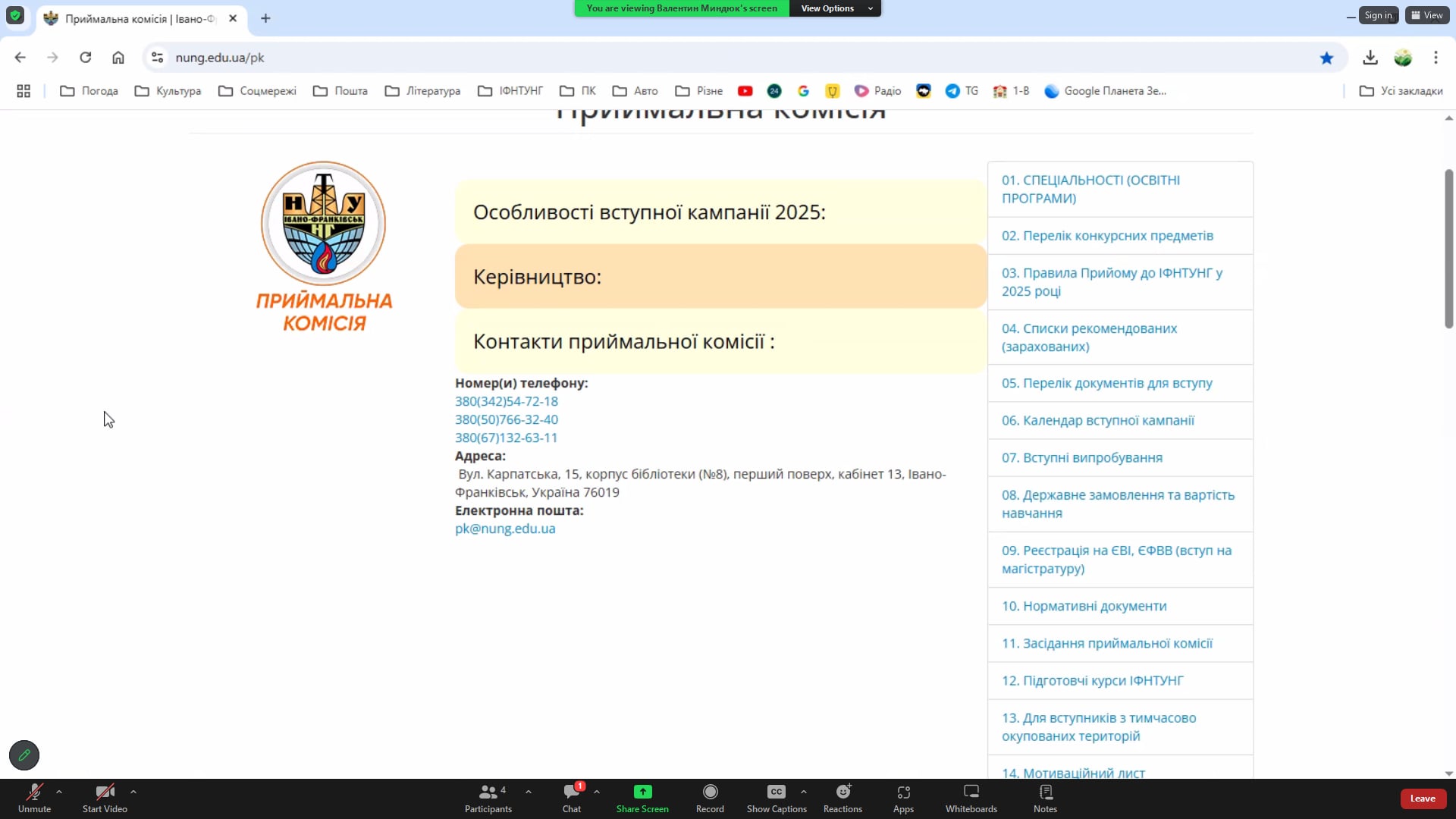
Task: Open Радіо bookmark
Action: [x=877, y=91]
